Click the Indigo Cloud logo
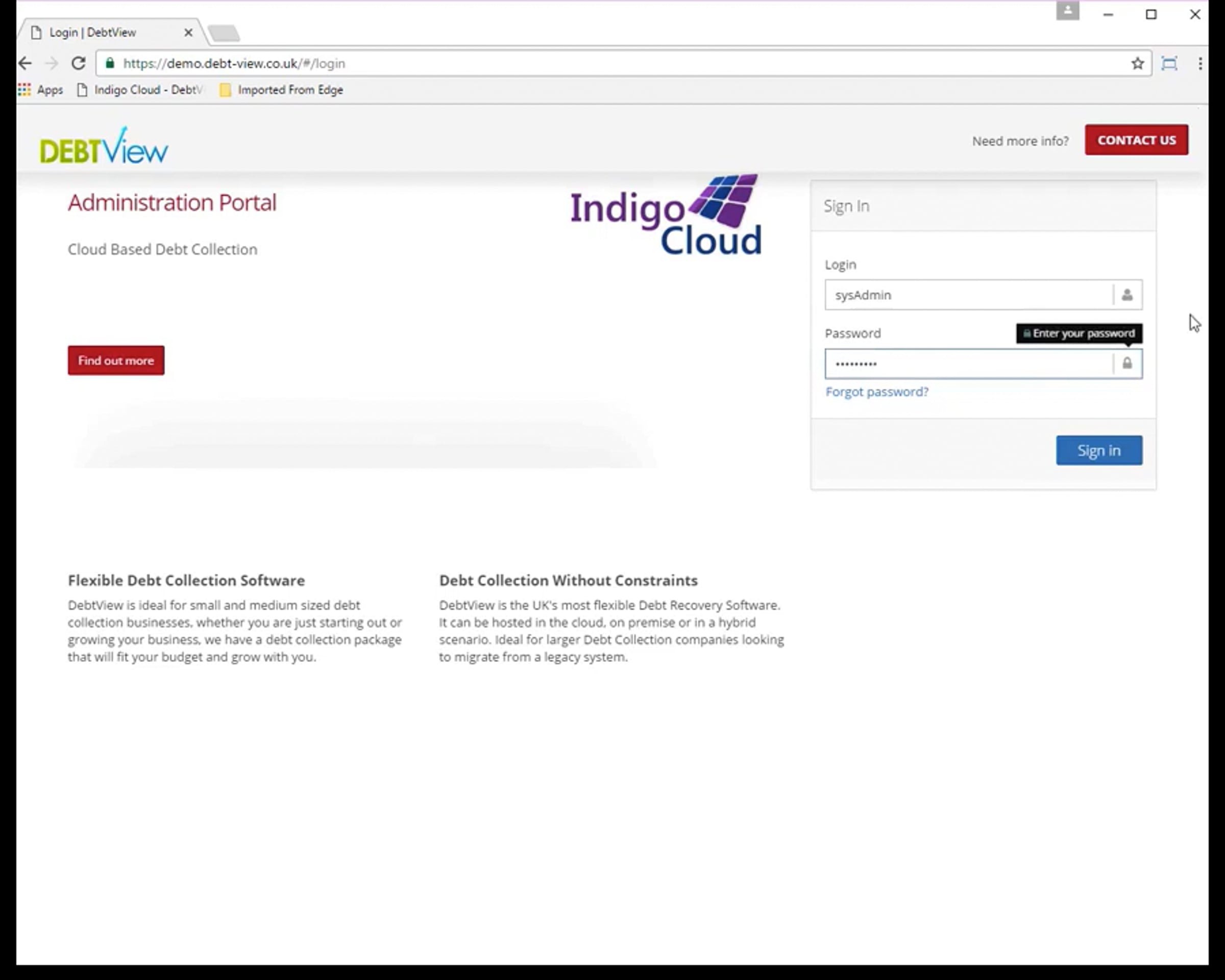The width and height of the screenshot is (1225, 980). [666, 215]
